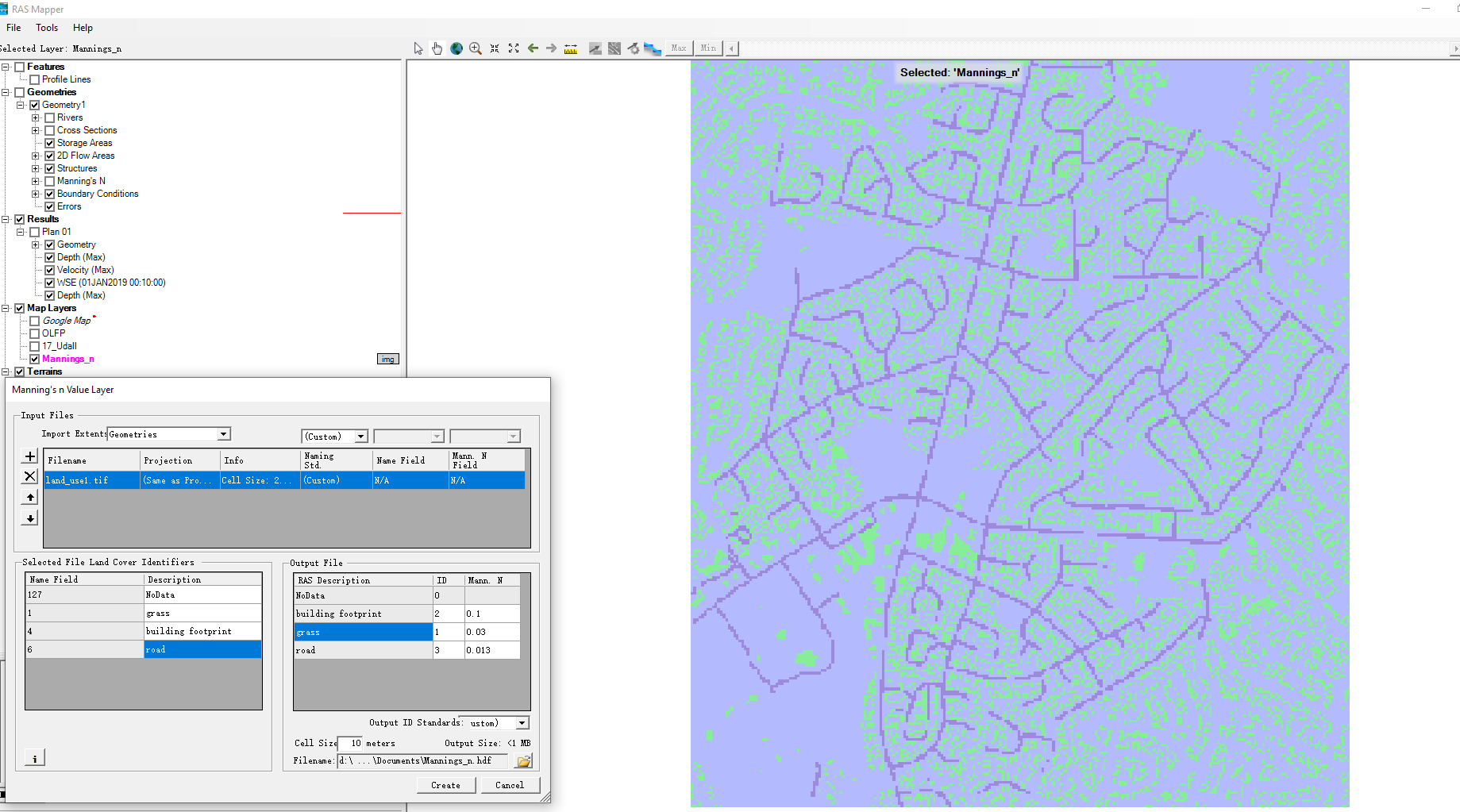Viewport: 1460px width, 812px height.
Task: Select the measure ruler tool
Action: (571, 48)
